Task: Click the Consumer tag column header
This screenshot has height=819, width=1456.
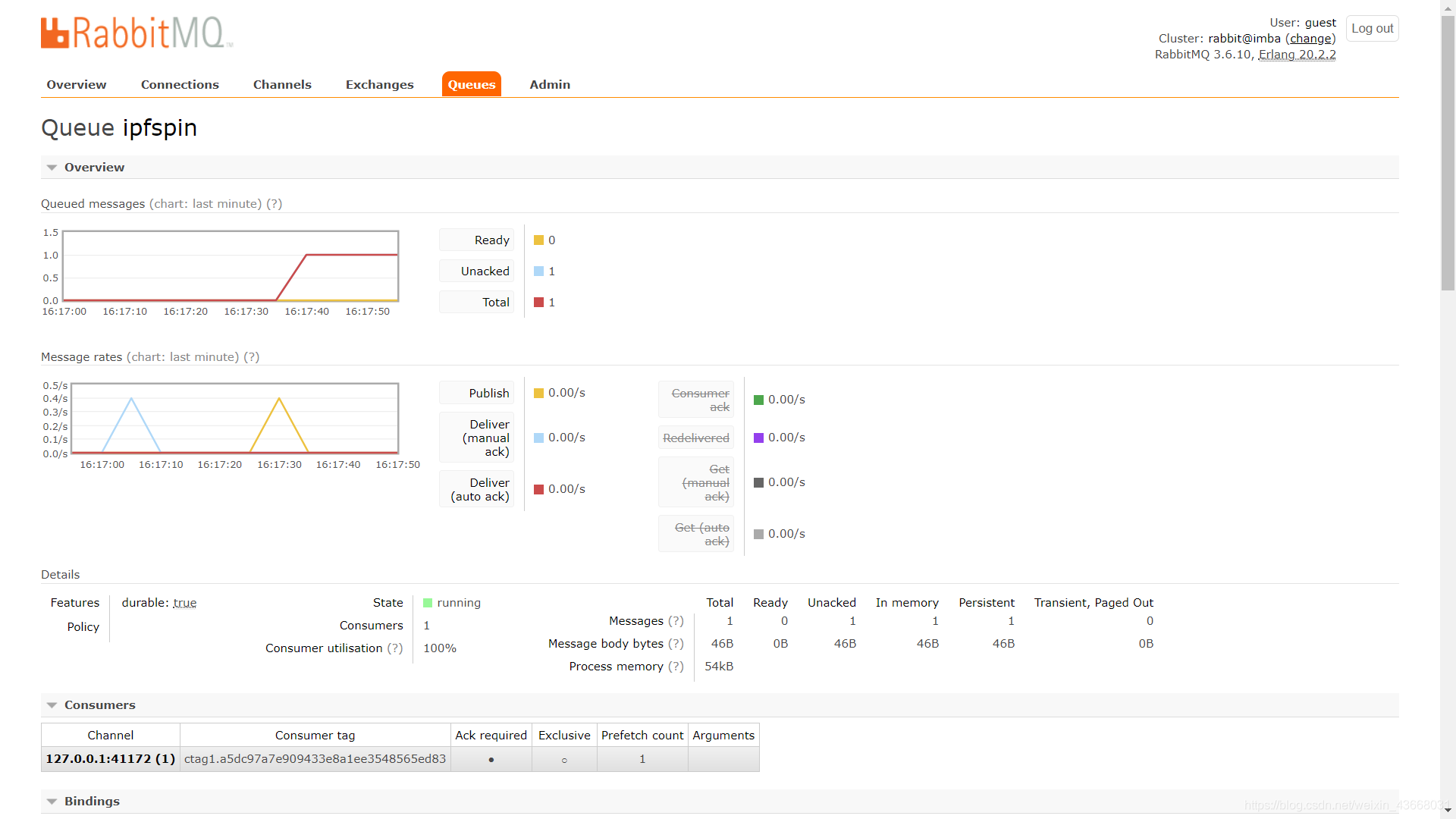Action: [x=315, y=736]
